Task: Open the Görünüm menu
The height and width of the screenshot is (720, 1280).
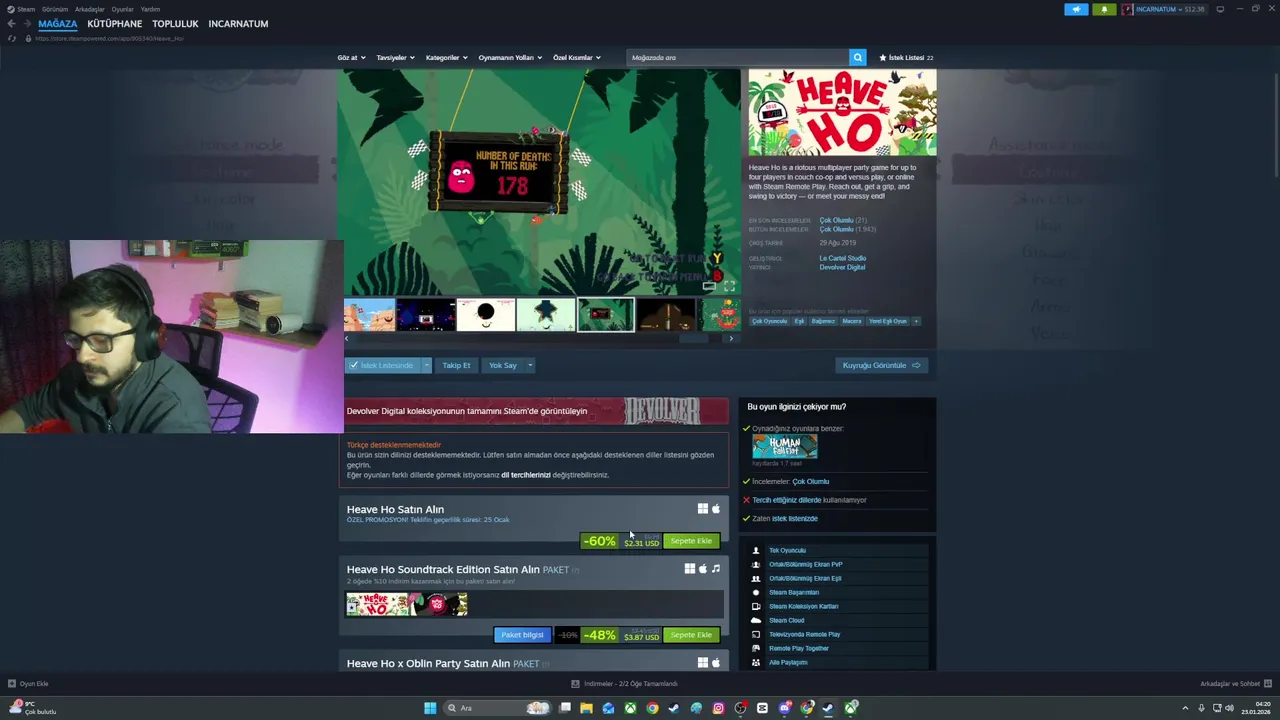Action: point(55,9)
